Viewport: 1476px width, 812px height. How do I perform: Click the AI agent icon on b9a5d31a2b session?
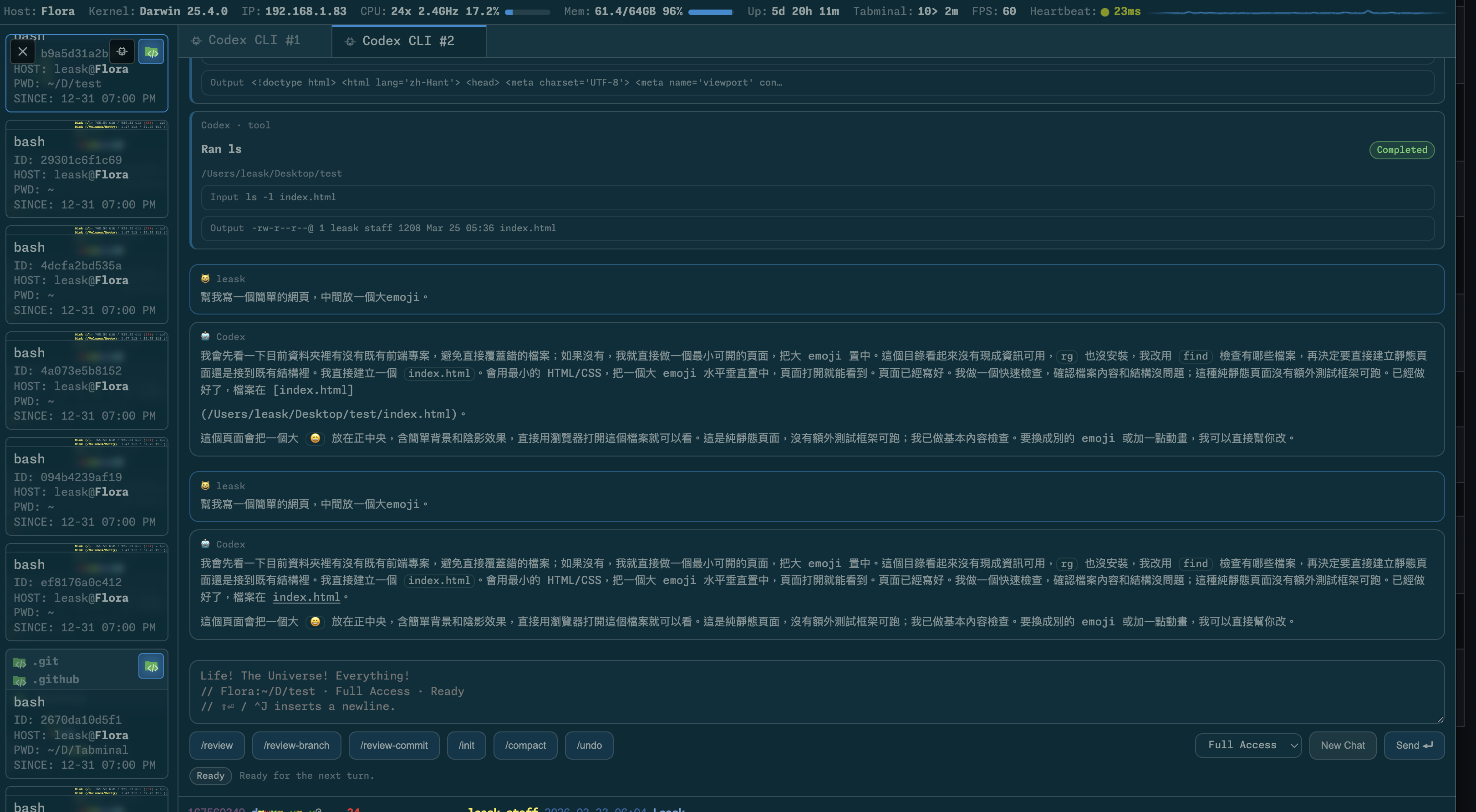(x=122, y=52)
